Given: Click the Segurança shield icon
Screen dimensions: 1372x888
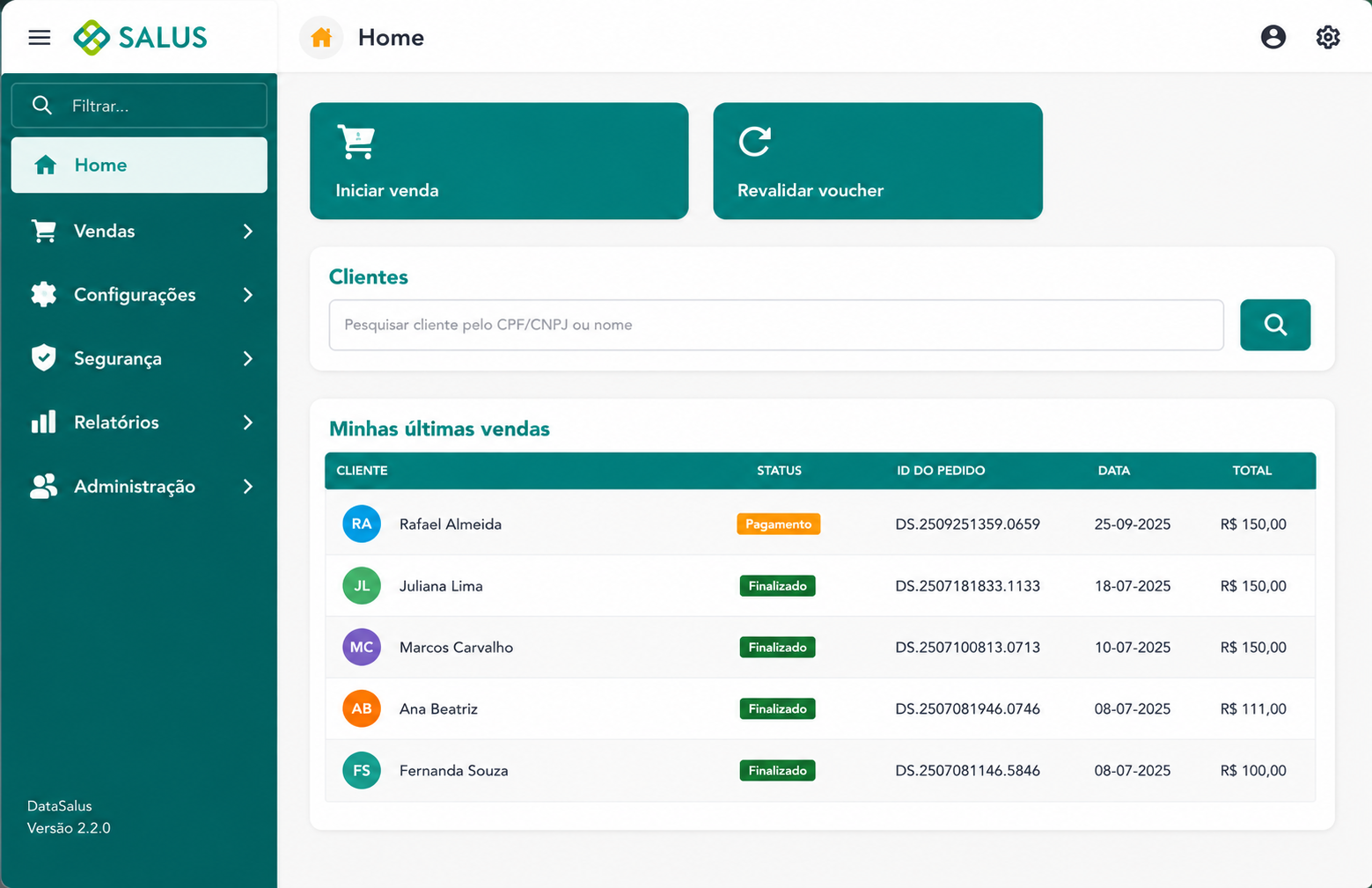Looking at the screenshot, I should click(x=43, y=357).
